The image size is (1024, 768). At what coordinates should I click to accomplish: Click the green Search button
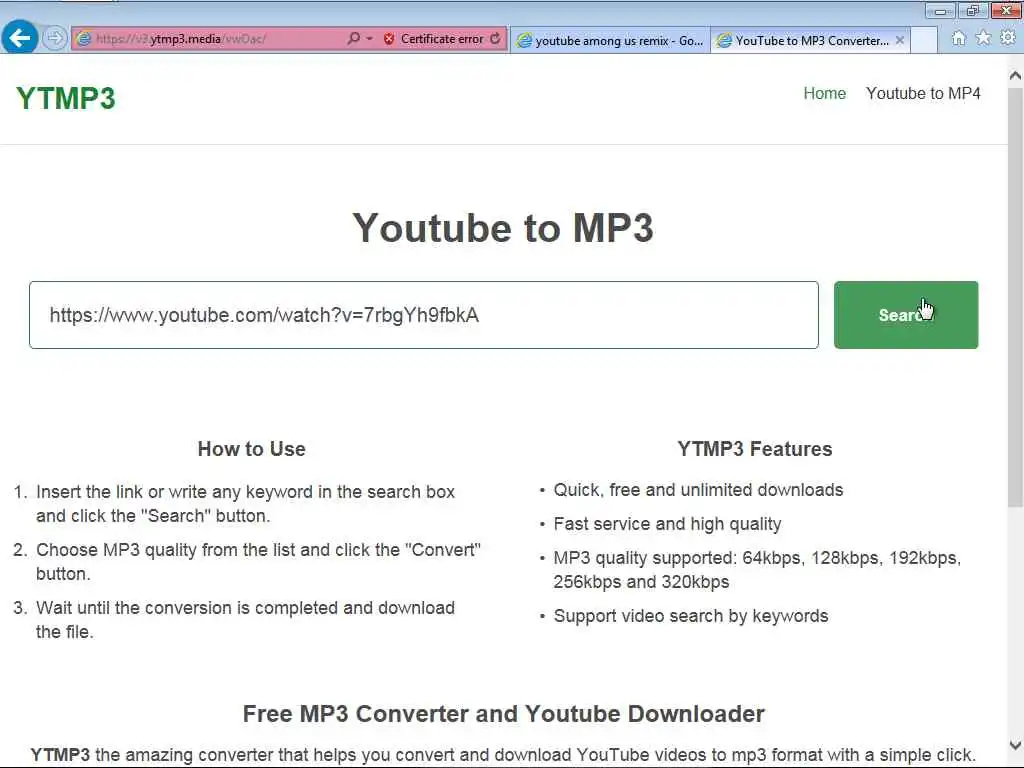pyautogui.click(x=906, y=315)
